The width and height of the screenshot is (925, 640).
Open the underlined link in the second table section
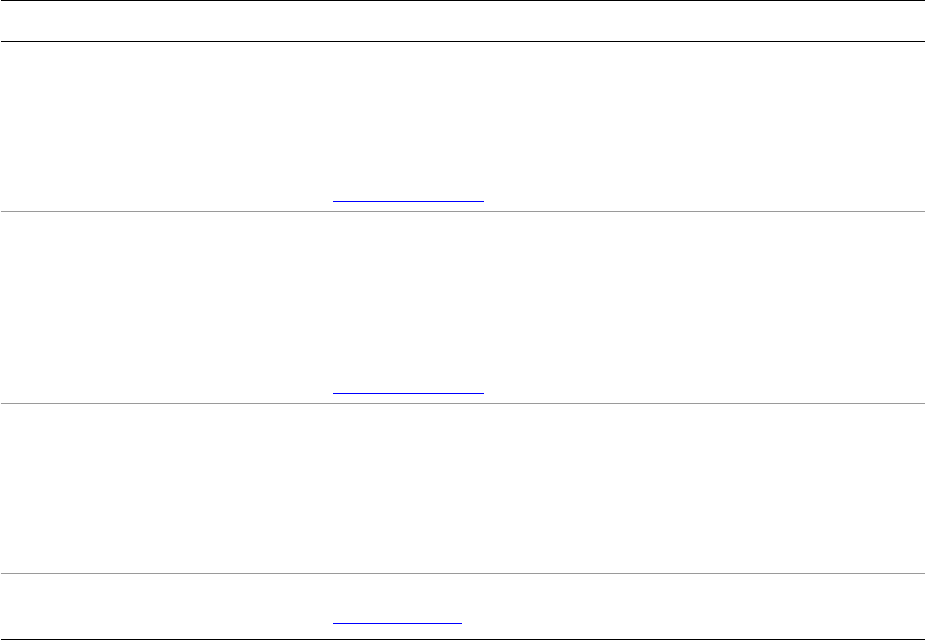click(x=408, y=393)
